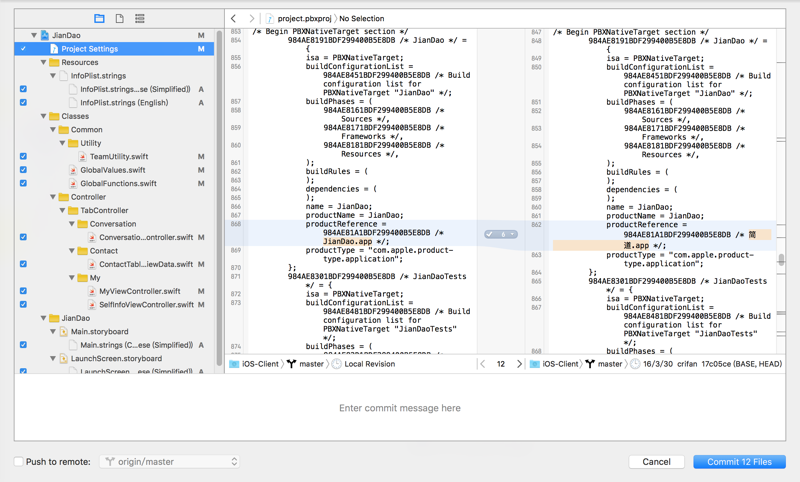The height and width of the screenshot is (482, 800).
Task: Click Commit 12 Files button
Action: click(x=739, y=462)
